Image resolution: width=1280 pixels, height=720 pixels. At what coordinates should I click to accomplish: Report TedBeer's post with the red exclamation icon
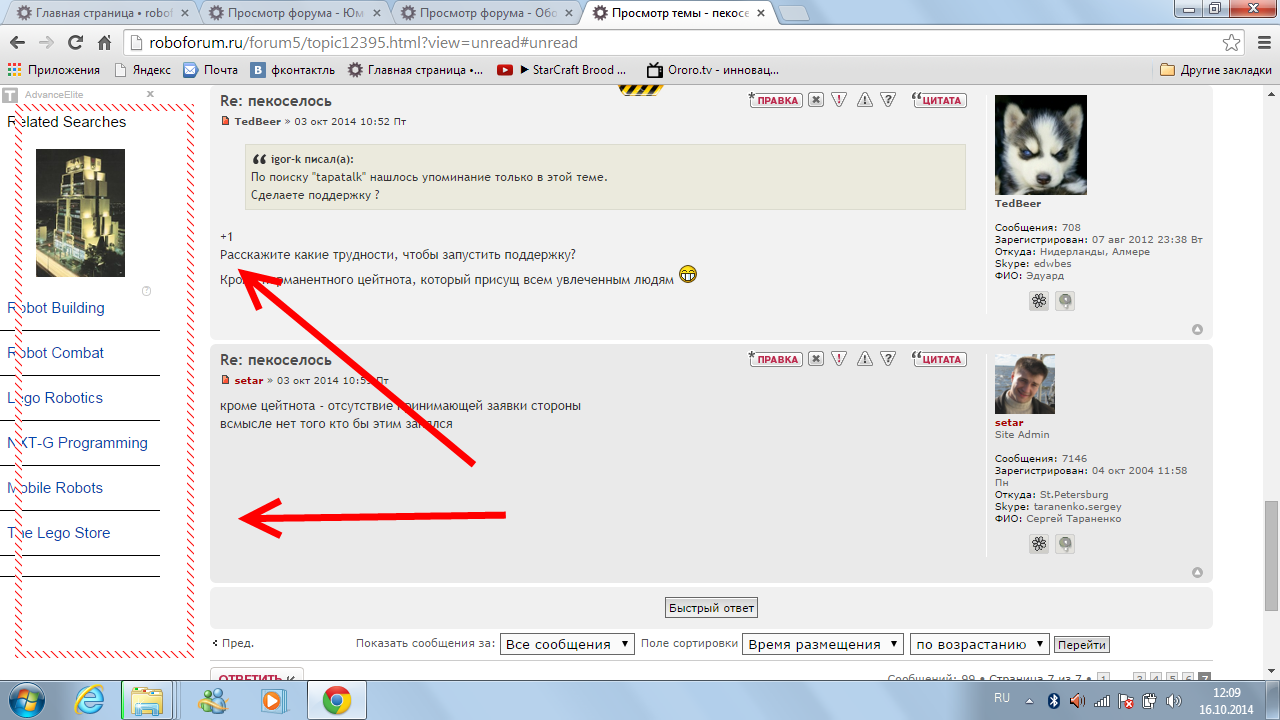(840, 100)
